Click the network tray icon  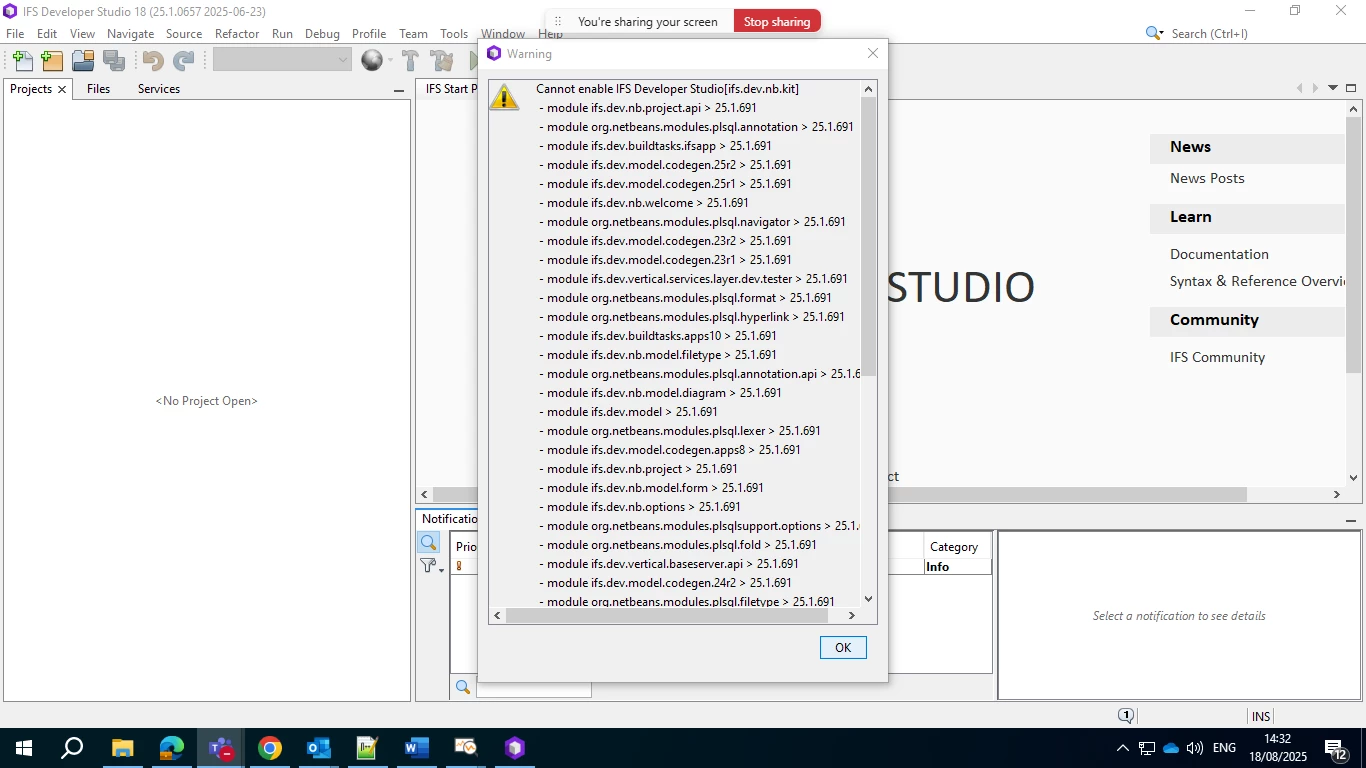(x=1147, y=748)
